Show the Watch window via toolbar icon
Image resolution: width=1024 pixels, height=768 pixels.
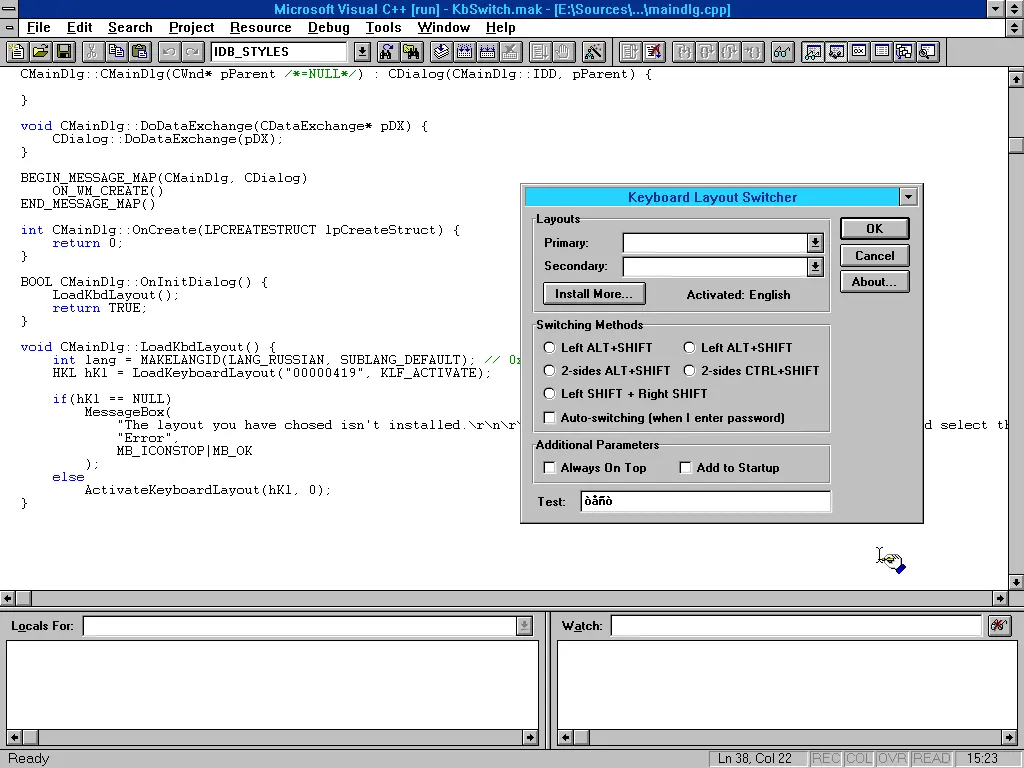click(812, 52)
